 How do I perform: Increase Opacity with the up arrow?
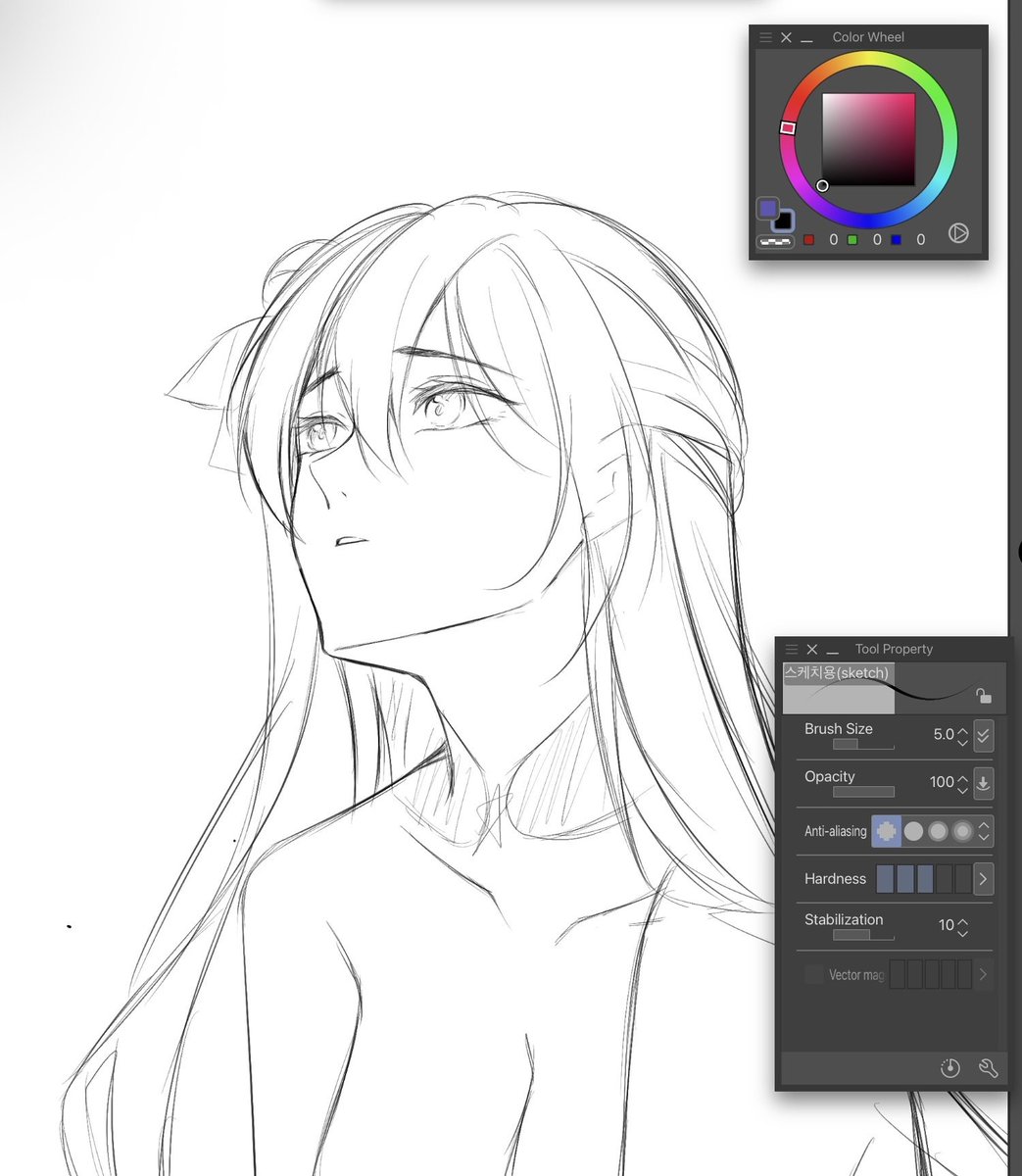962,777
